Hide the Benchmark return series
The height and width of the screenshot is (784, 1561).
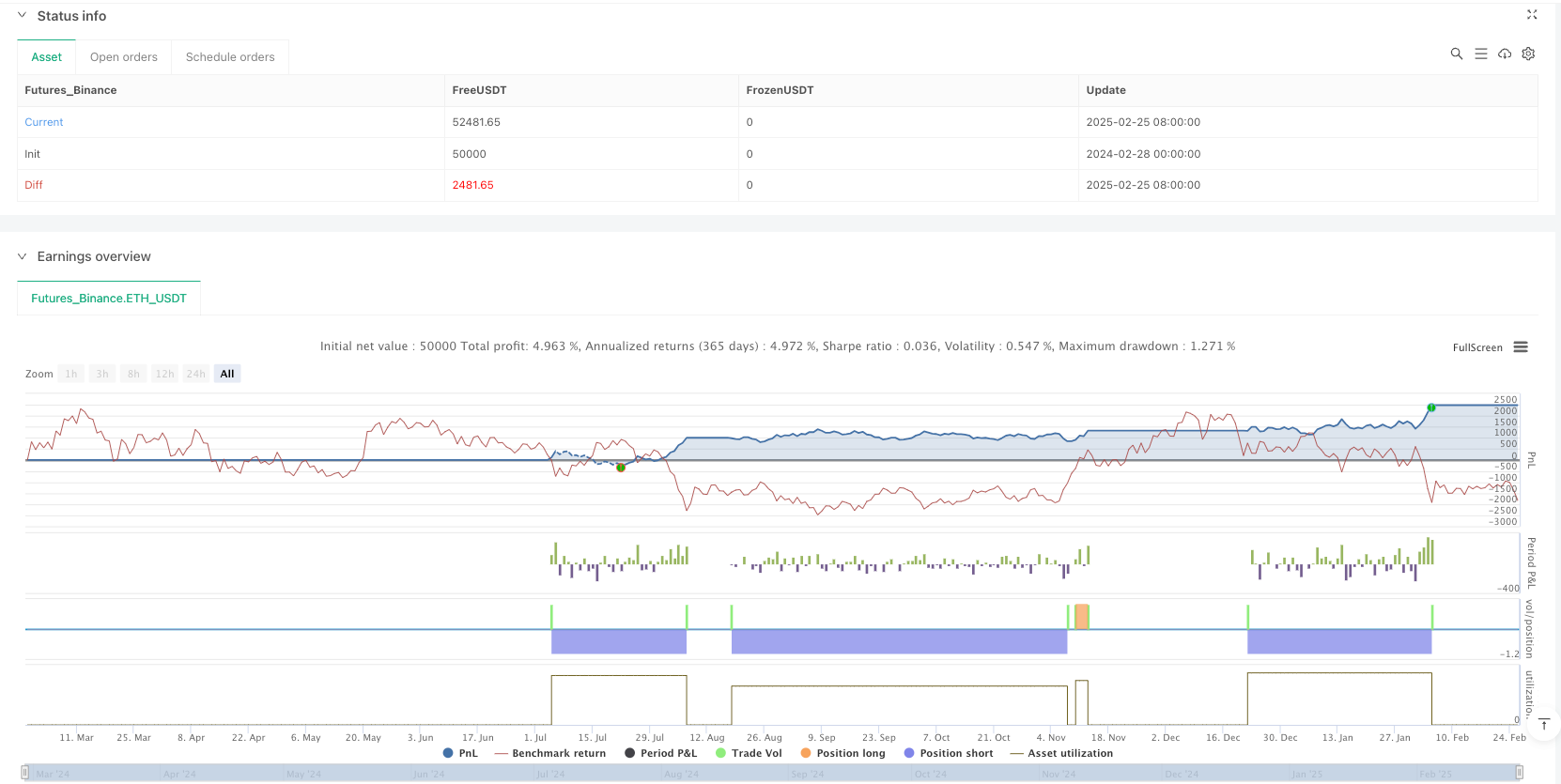(x=550, y=753)
